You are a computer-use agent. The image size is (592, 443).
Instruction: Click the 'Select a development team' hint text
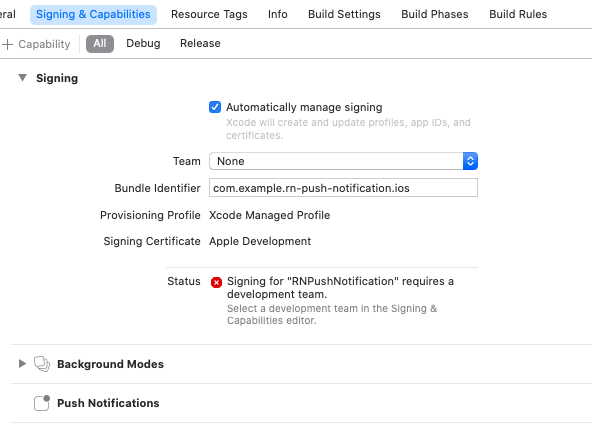click(332, 314)
